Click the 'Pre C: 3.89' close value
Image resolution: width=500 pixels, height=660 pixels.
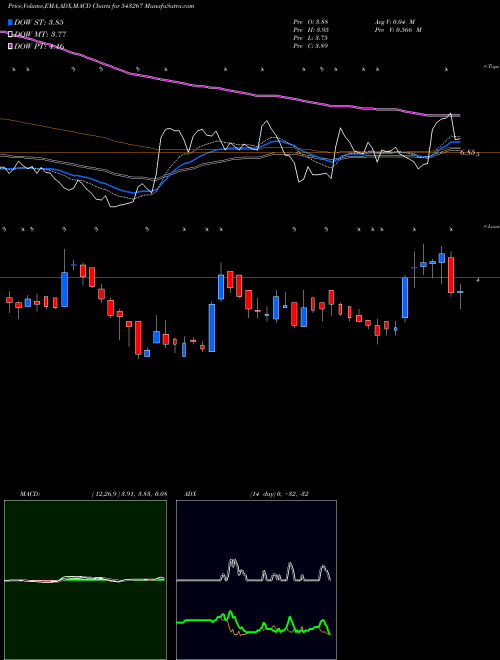(x=311, y=46)
